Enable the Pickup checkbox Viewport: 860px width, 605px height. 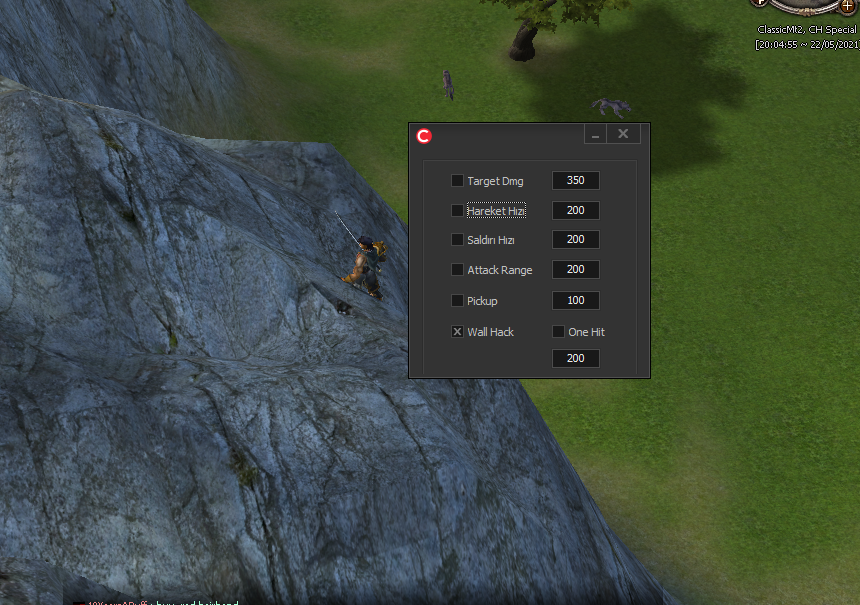(x=457, y=301)
